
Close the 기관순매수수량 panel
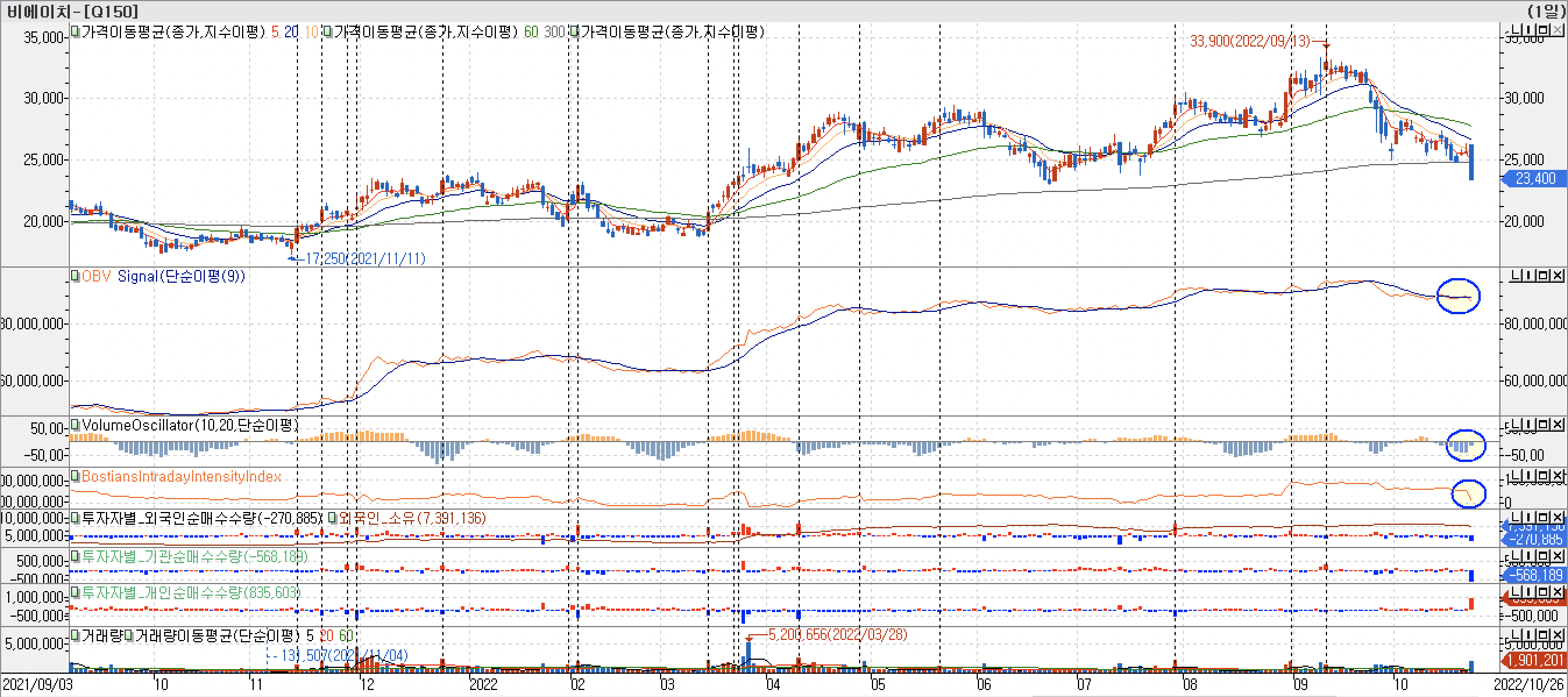point(1557,556)
